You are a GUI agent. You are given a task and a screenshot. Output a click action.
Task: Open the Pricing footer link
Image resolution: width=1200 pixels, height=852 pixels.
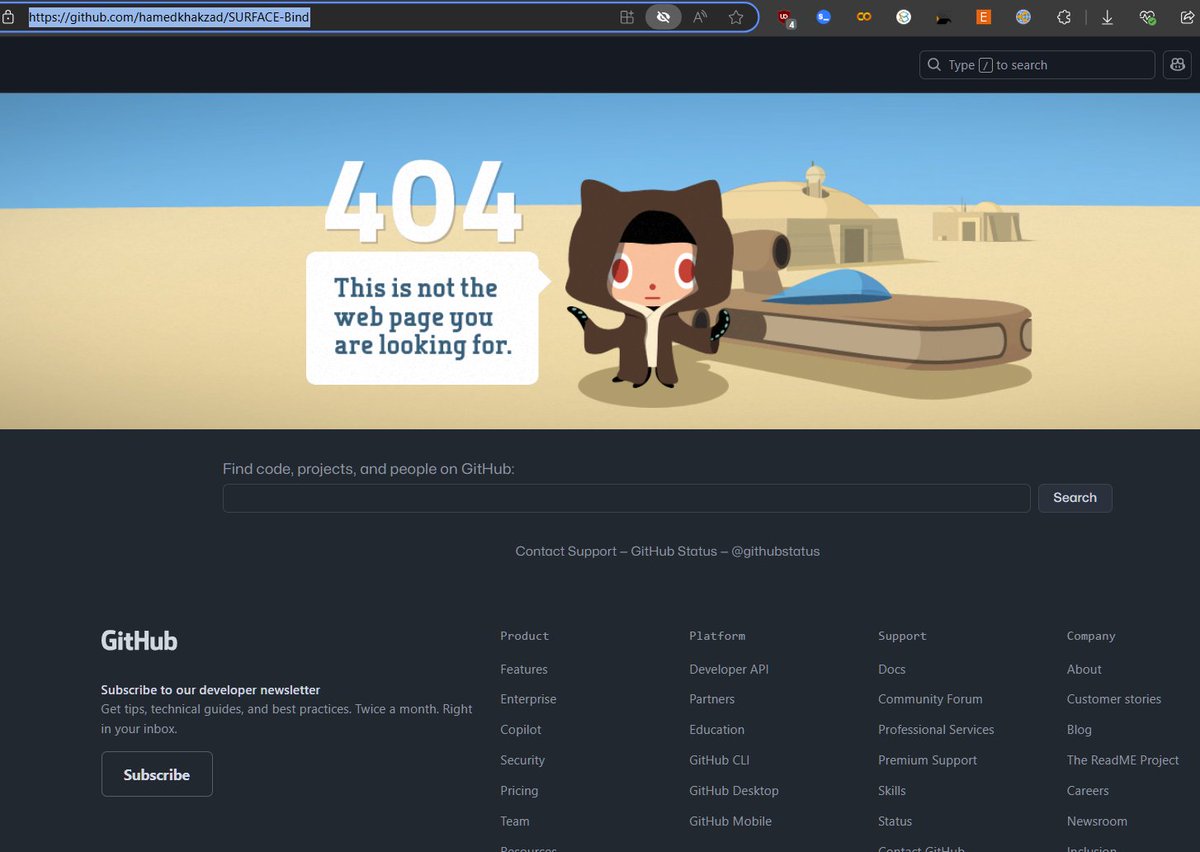pyautogui.click(x=519, y=790)
